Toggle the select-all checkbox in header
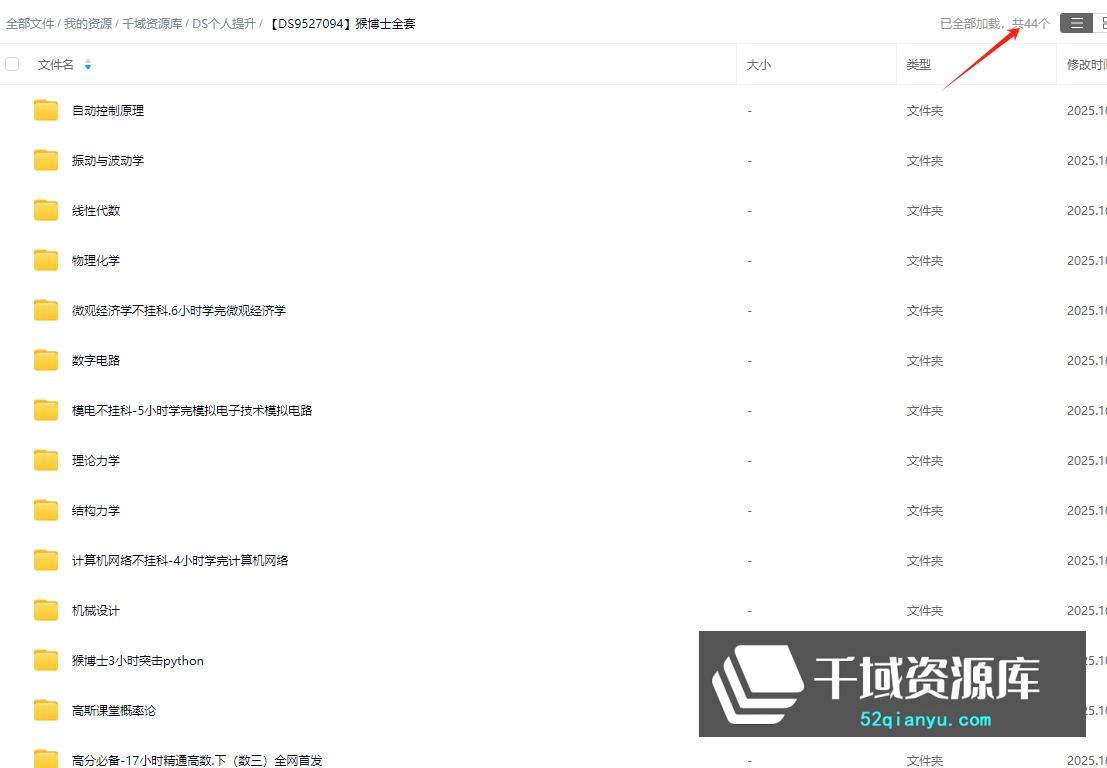Viewport: 1107px width, 768px height. [12, 64]
